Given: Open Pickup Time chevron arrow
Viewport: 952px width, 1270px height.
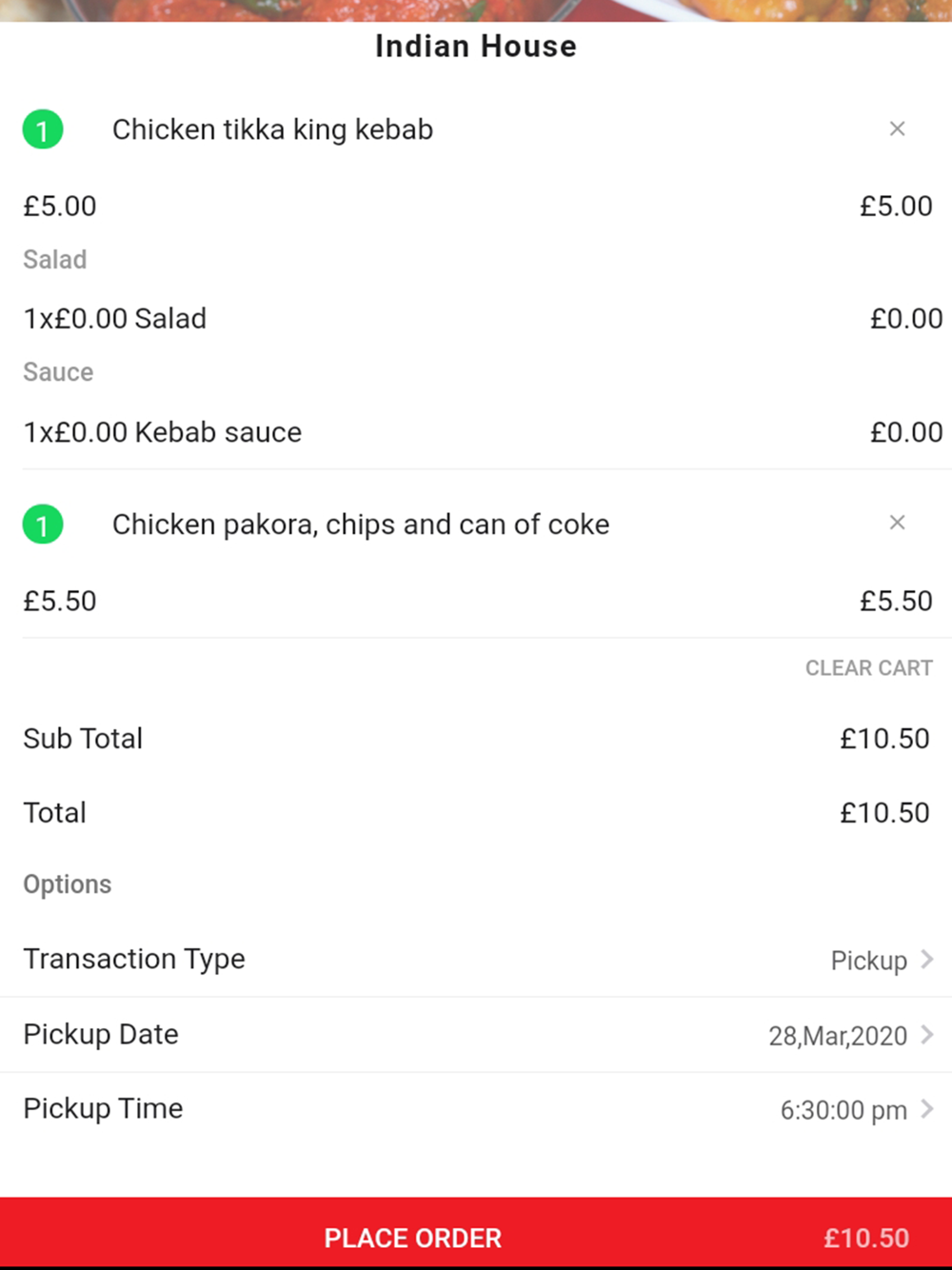Looking at the screenshot, I should 927,1109.
